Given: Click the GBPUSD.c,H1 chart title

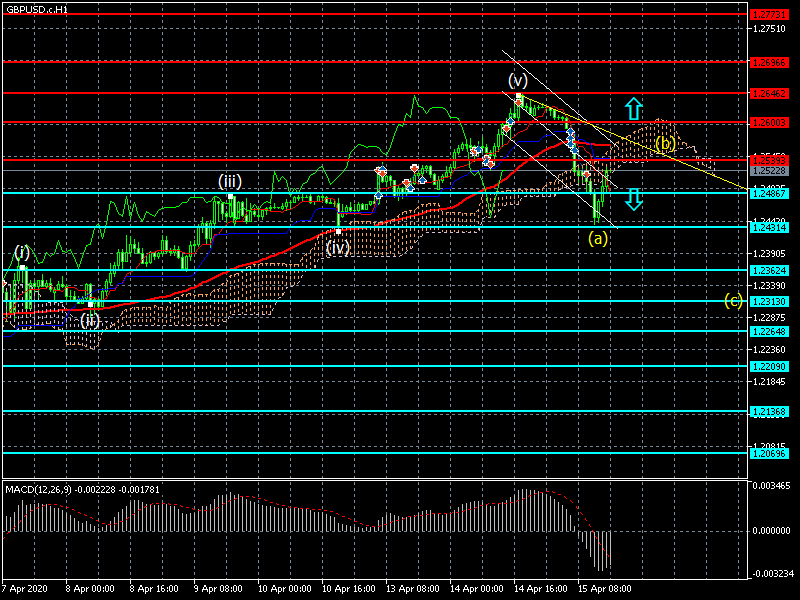Looking at the screenshot, I should click(36, 8).
